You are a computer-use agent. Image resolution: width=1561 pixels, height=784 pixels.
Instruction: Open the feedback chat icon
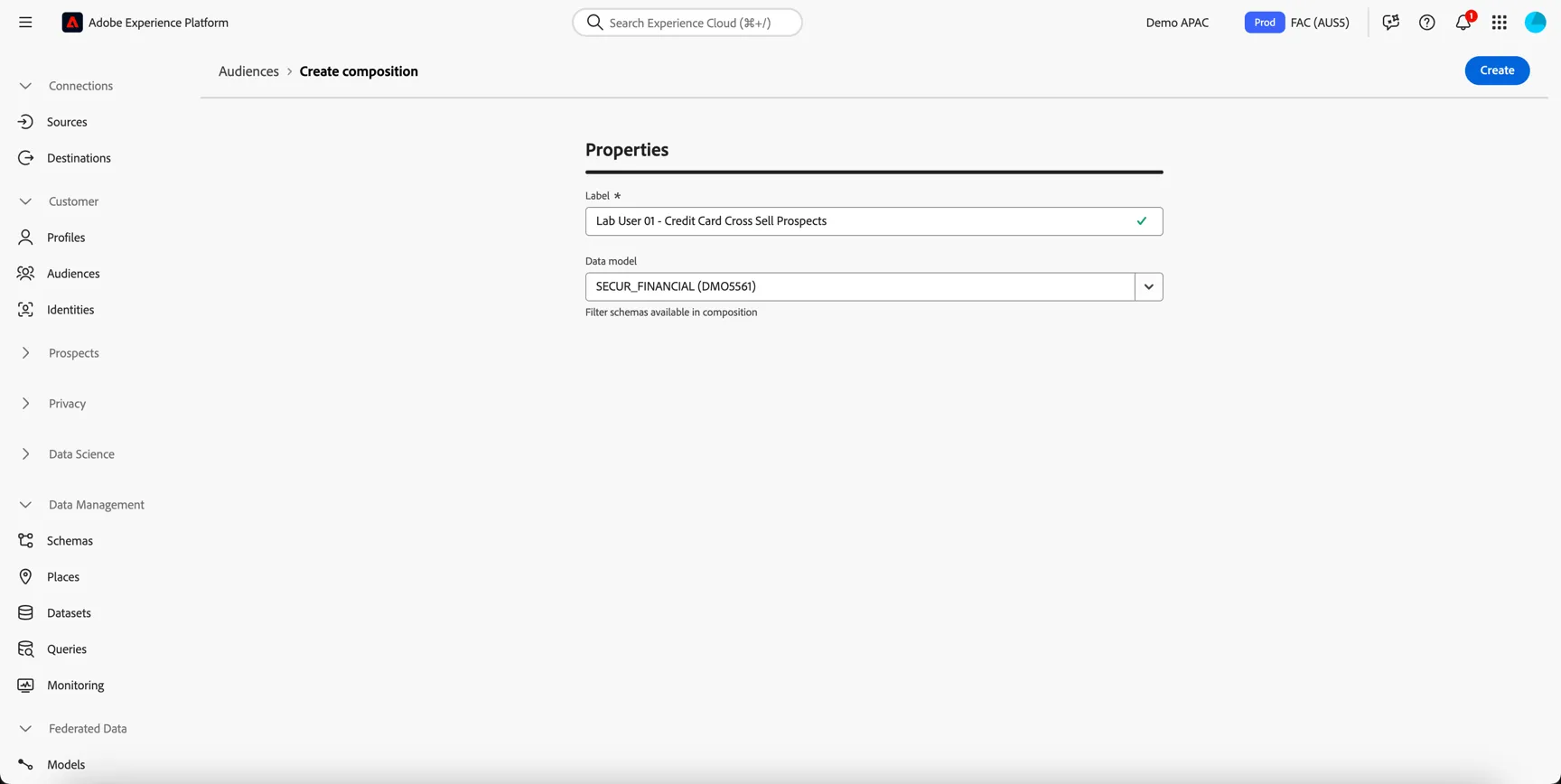click(1390, 23)
